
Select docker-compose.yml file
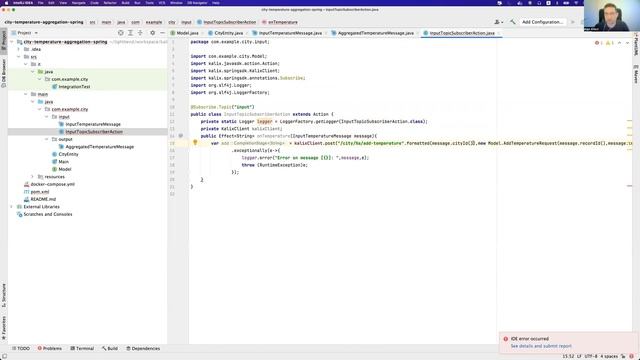[53, 184]
